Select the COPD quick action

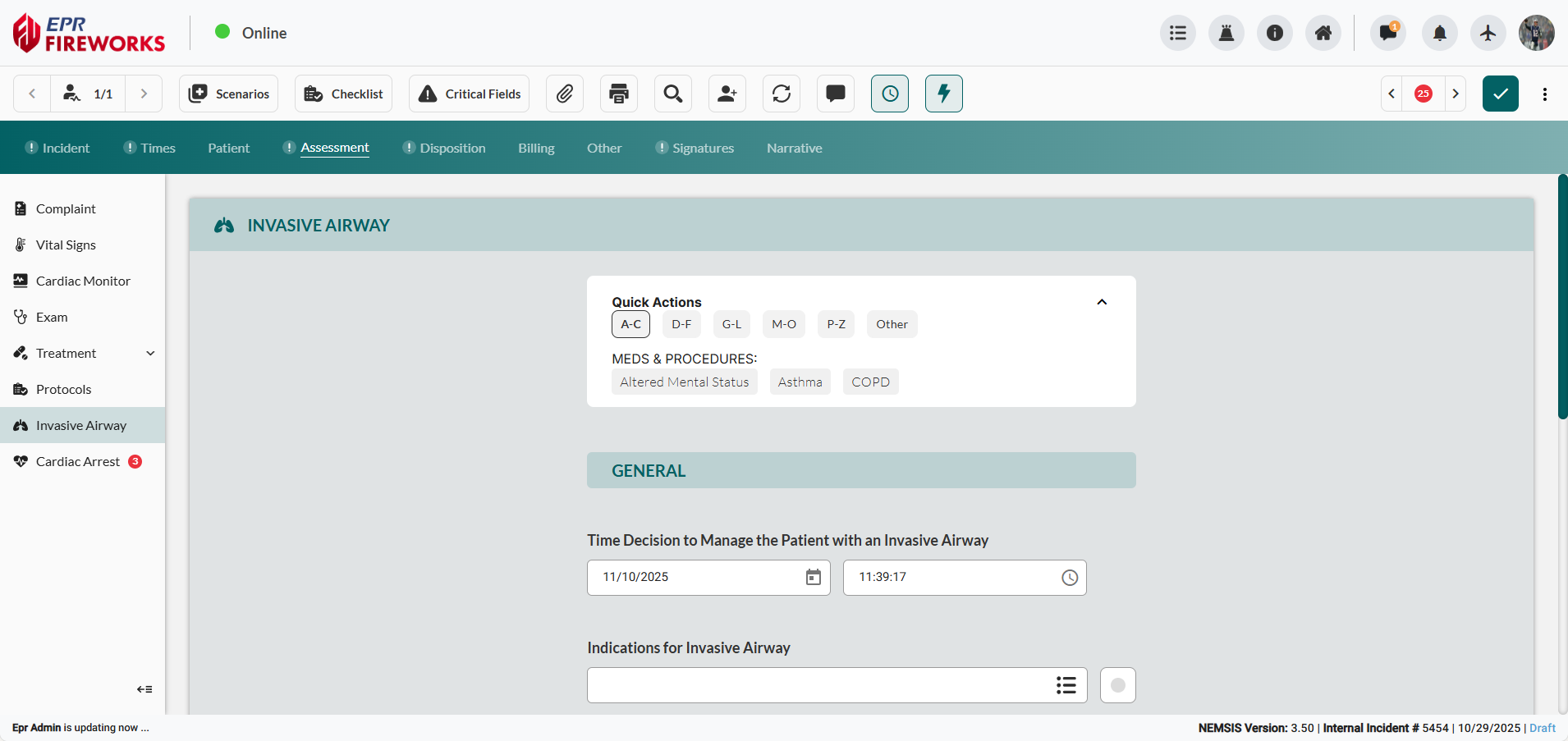[870, 382]
